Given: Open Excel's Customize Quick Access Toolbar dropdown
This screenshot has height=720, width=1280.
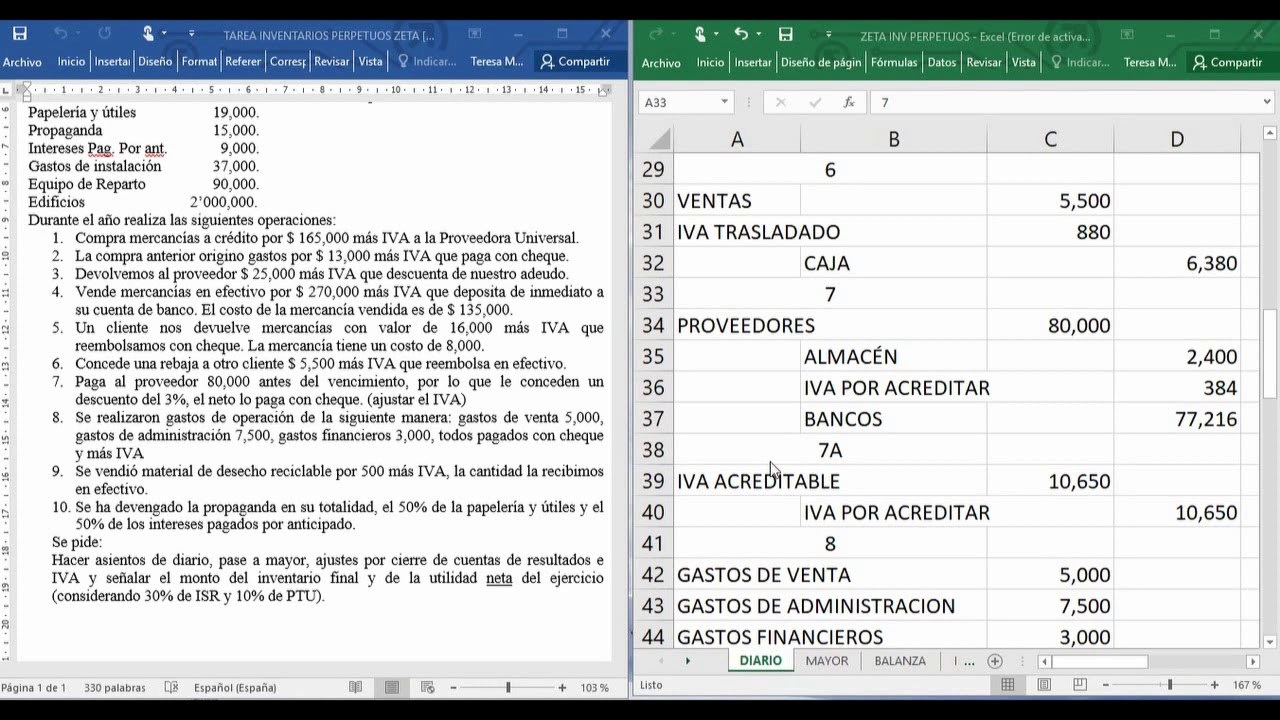Looking at the screenshot, I should [828, 35].
